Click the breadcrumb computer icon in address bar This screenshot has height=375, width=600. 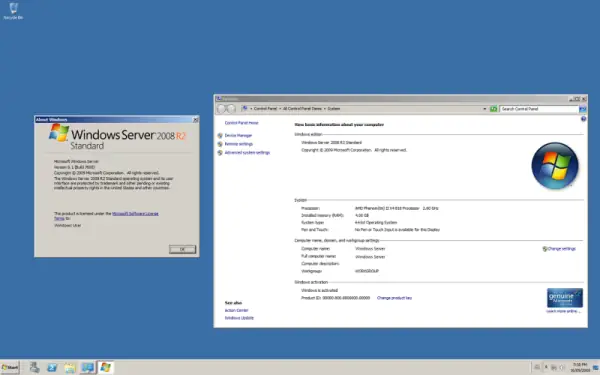[x=244, y=109]
